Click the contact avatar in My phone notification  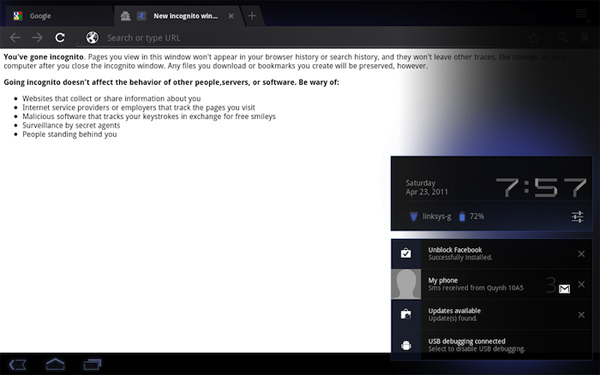coord(406,284)
